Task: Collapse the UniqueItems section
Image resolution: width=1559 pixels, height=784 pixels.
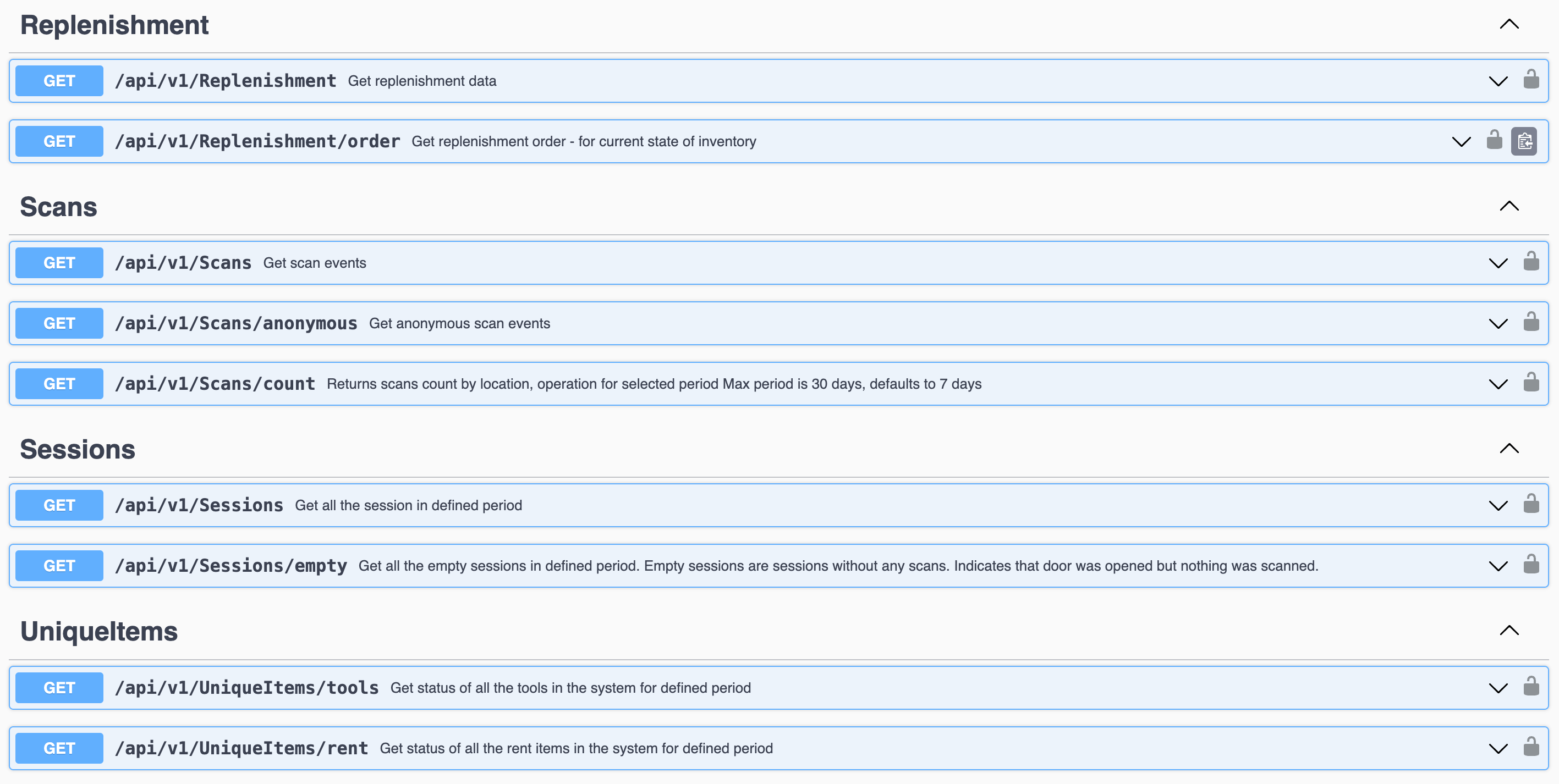Action: coord(1509,631)
